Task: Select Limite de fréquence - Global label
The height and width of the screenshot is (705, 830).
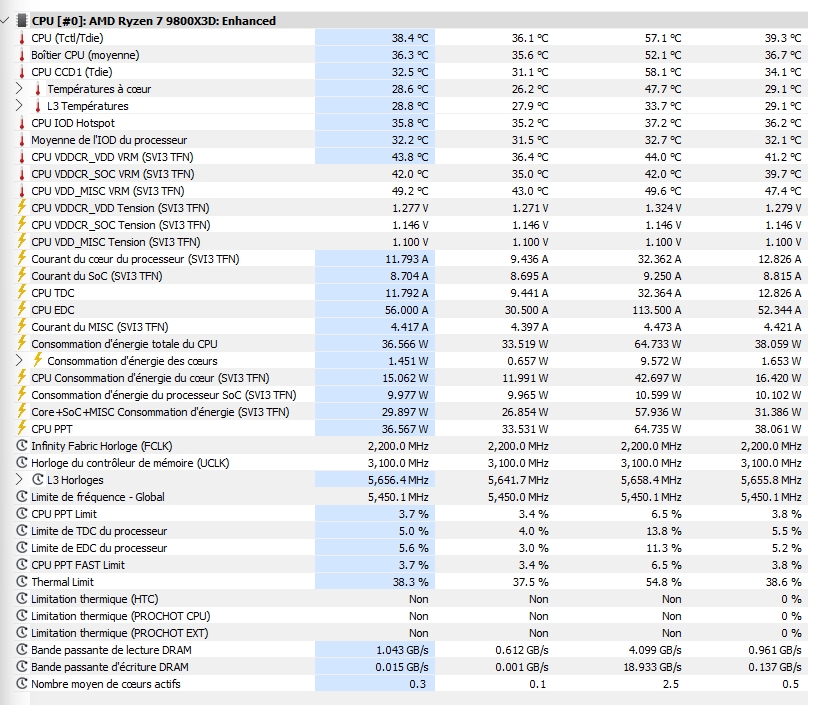Action: click(98, 497)
